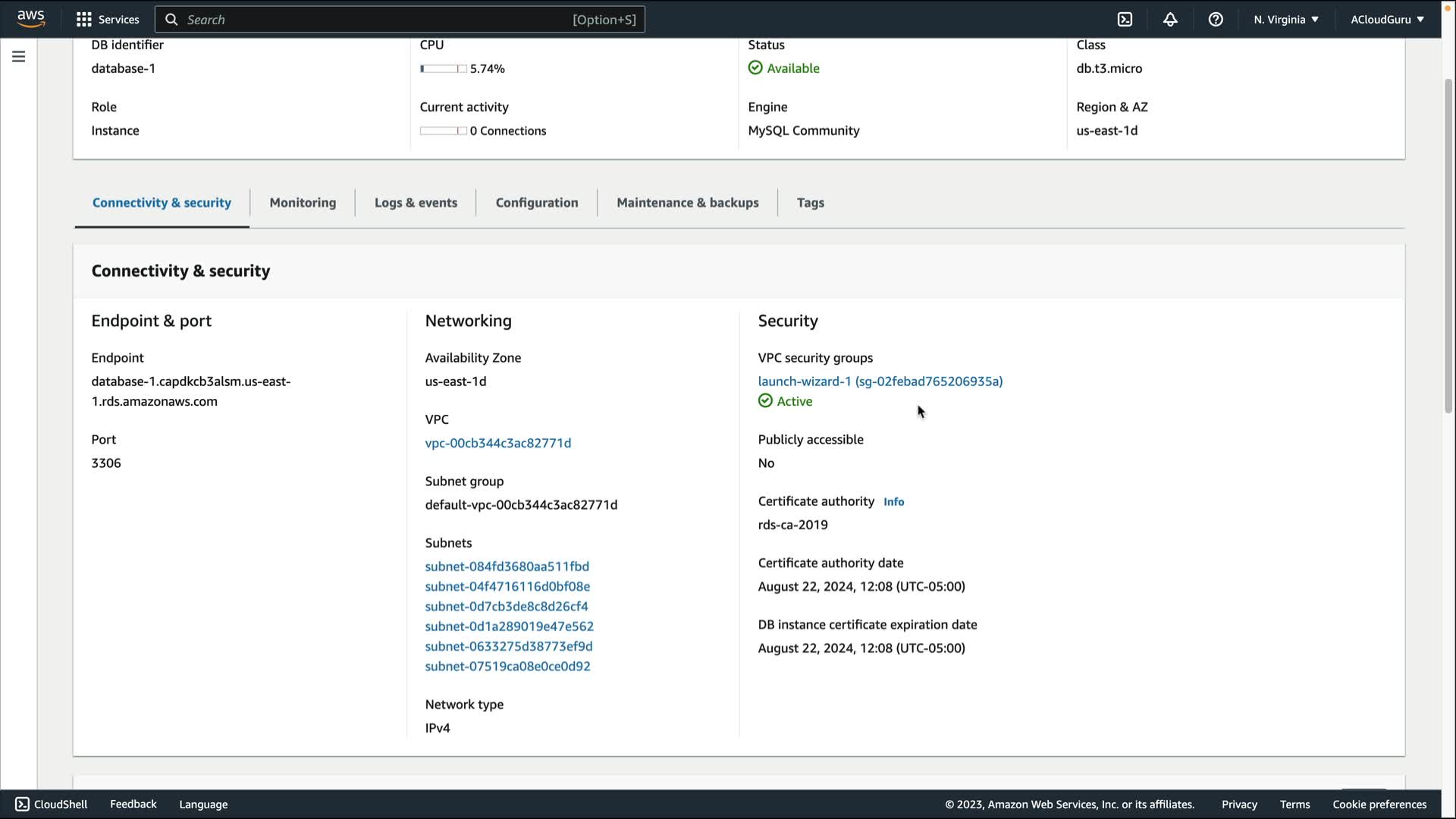Screen dimensions: 1456x819
Task: Click the search magnifier icon
Action: (172, 20)
